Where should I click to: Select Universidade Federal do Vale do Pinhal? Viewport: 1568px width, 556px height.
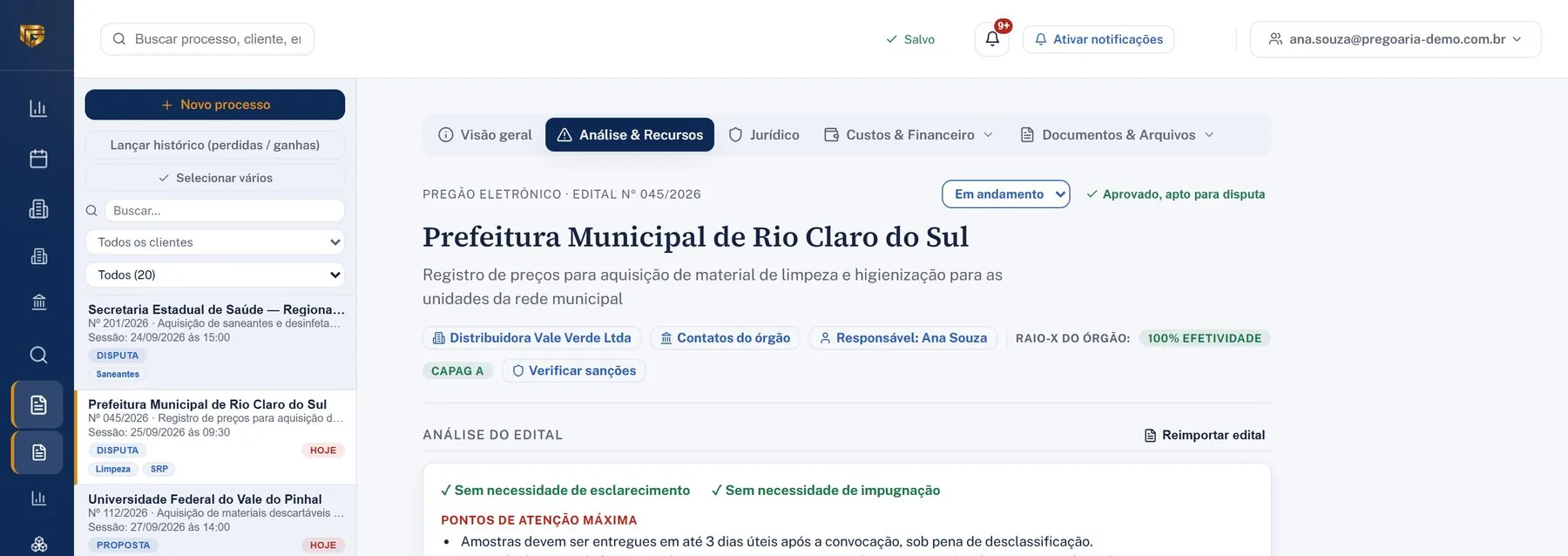(215, 521)
